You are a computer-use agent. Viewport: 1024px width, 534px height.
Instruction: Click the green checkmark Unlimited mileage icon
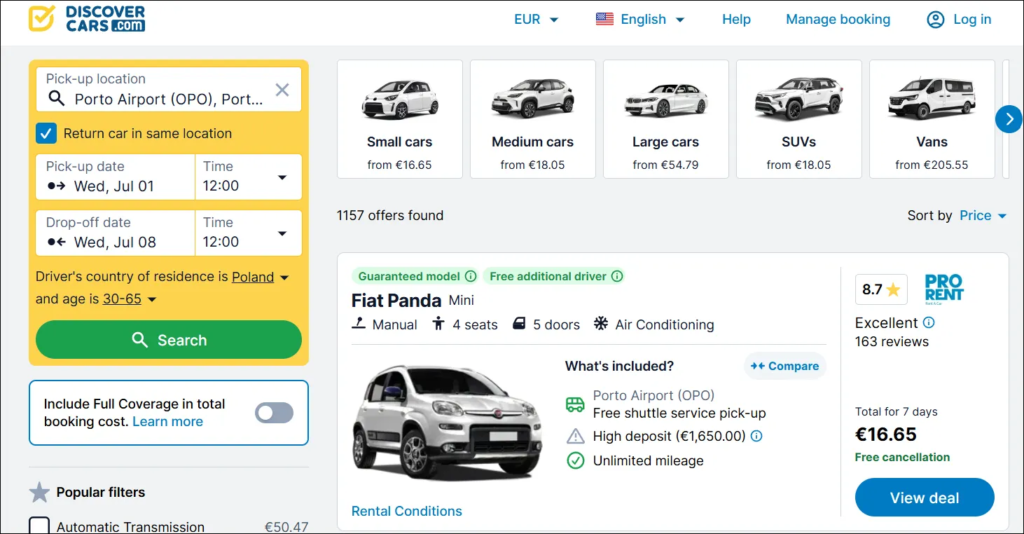coord(575,461)
